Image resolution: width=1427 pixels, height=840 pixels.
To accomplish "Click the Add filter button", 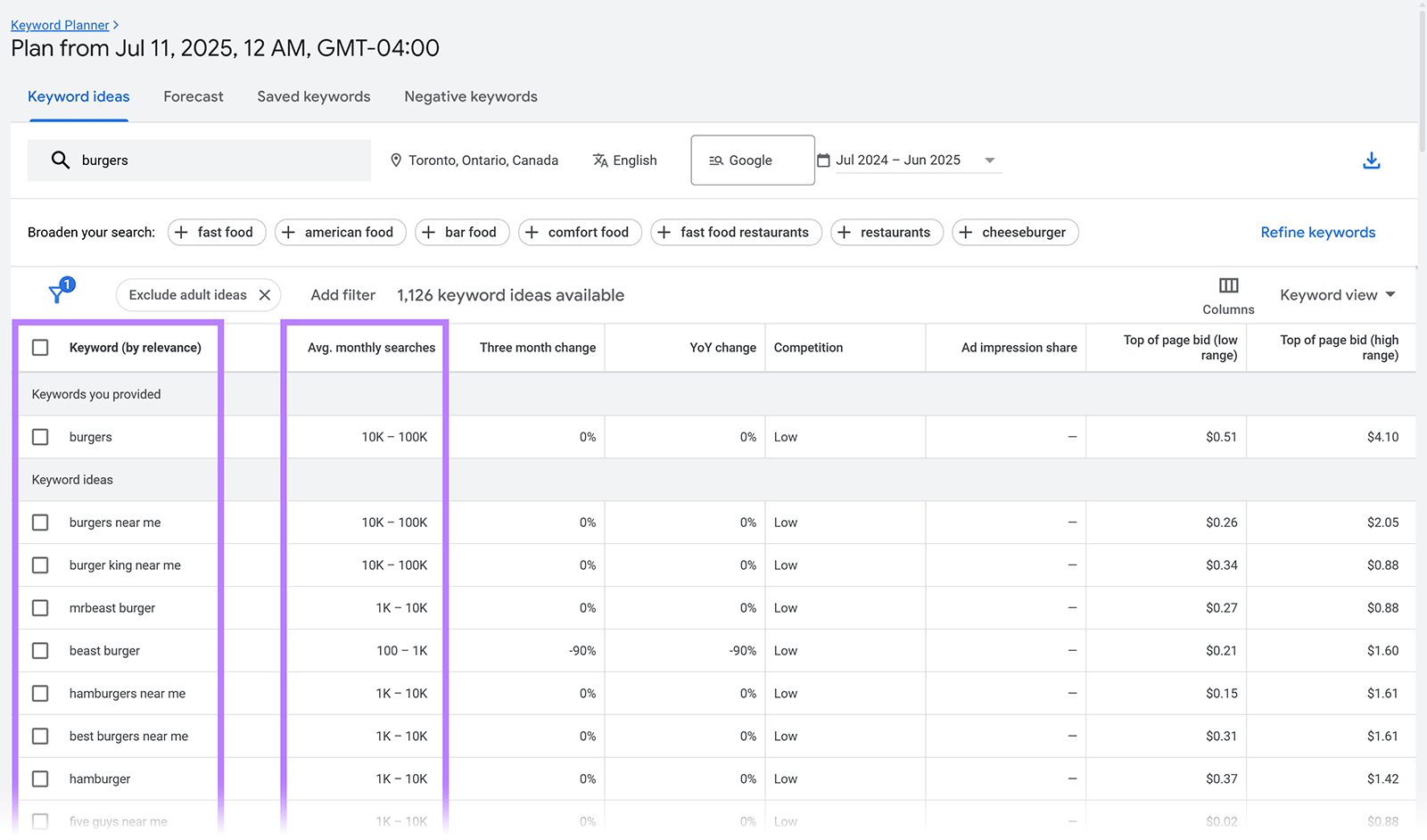I will 342,294.
